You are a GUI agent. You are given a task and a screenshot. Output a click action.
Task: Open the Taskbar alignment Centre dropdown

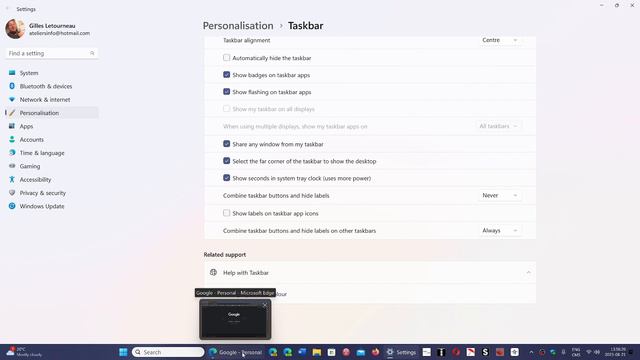tap(500, 40)
